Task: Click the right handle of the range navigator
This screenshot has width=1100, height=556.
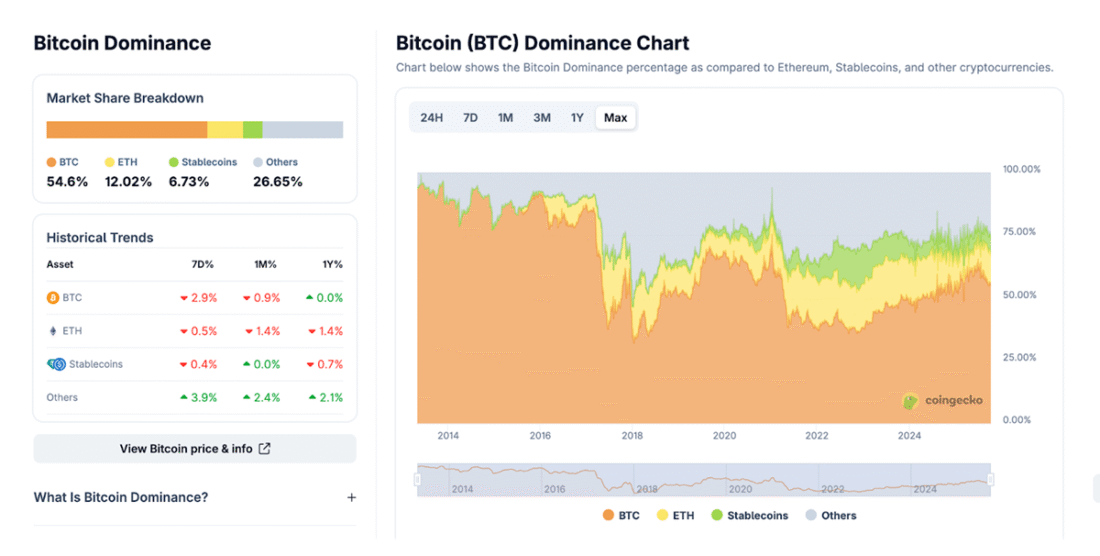Action: 991,480
